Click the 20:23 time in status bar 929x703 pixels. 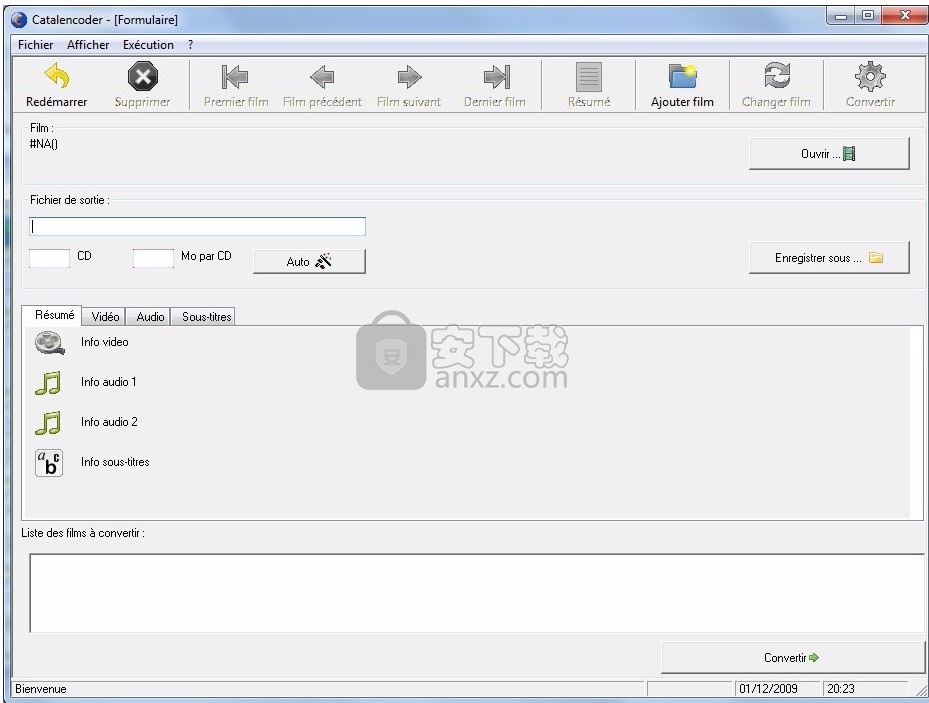pos(841,689)
